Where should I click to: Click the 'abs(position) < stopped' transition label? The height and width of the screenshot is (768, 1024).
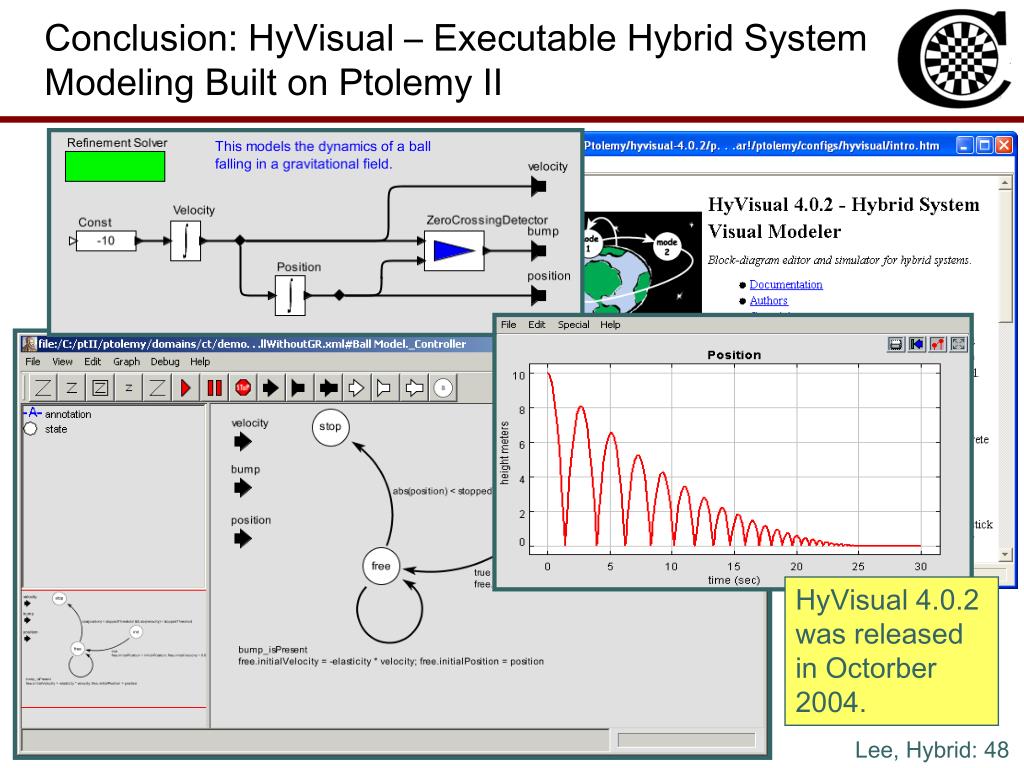442,491
